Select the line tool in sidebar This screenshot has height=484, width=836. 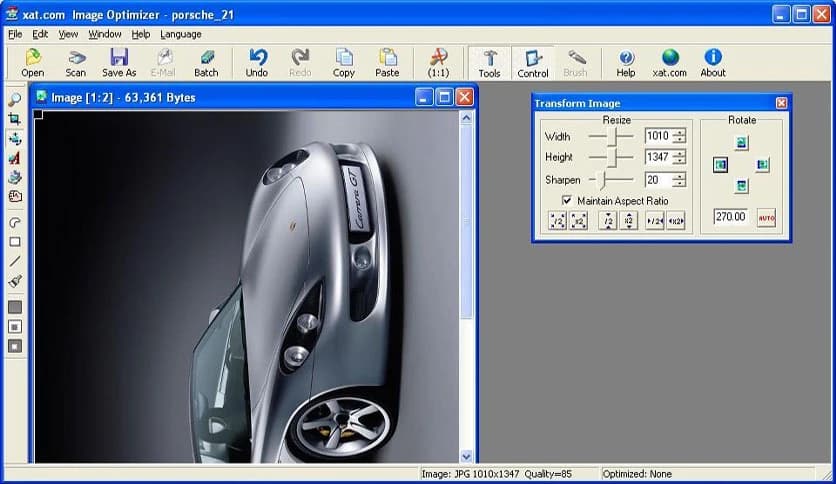15,261
